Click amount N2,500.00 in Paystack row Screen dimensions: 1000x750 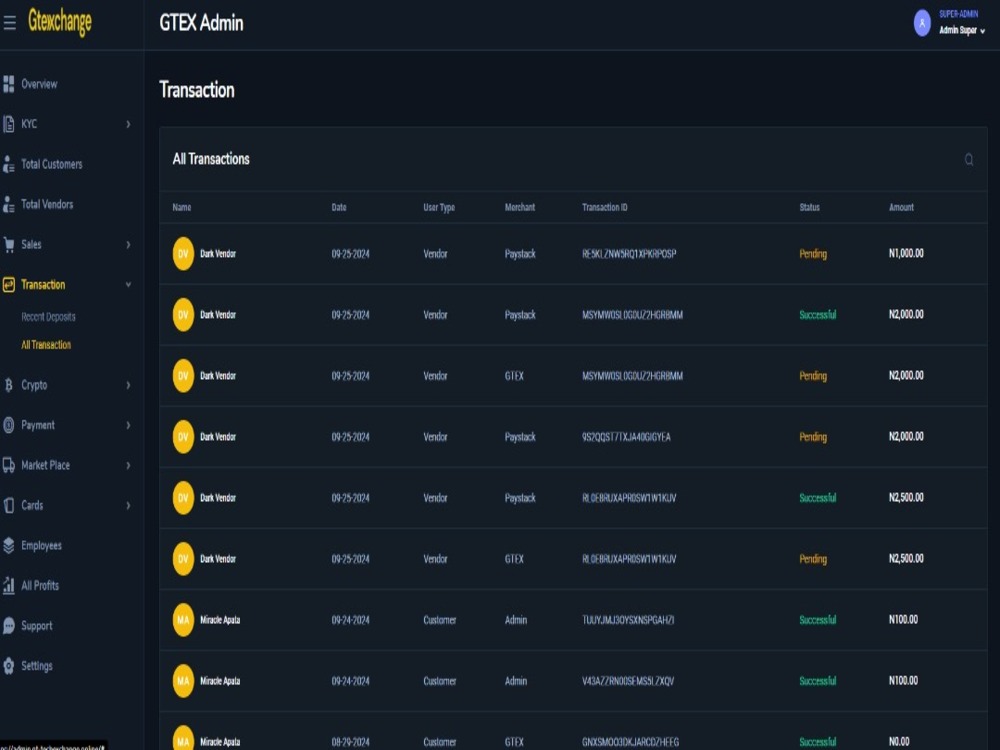pyautogui.click(x=906, y=497)
